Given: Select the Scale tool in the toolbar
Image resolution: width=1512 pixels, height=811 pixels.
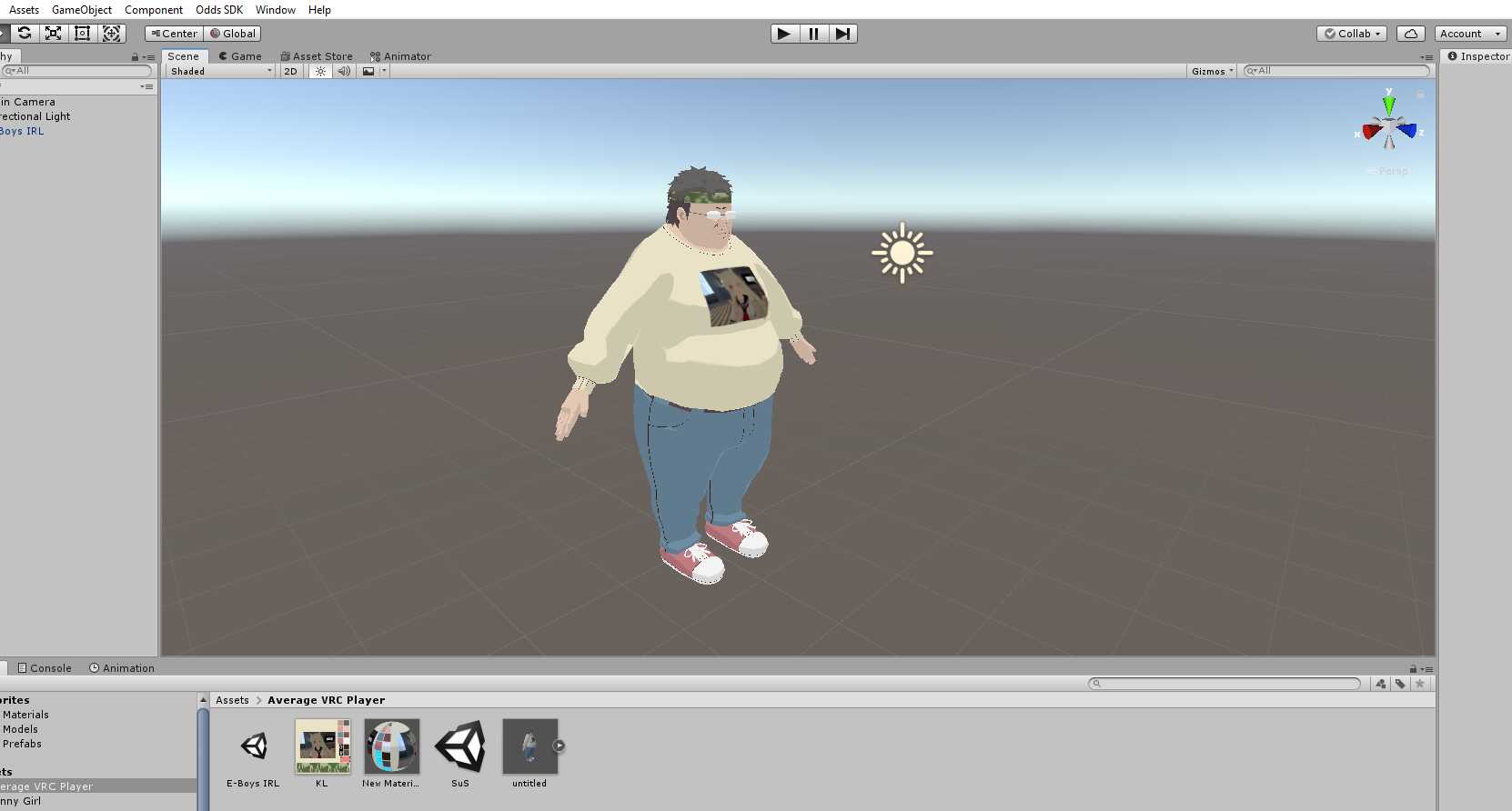Looking at the screenshot, I should pyautogui.click(x=54, y=34).
